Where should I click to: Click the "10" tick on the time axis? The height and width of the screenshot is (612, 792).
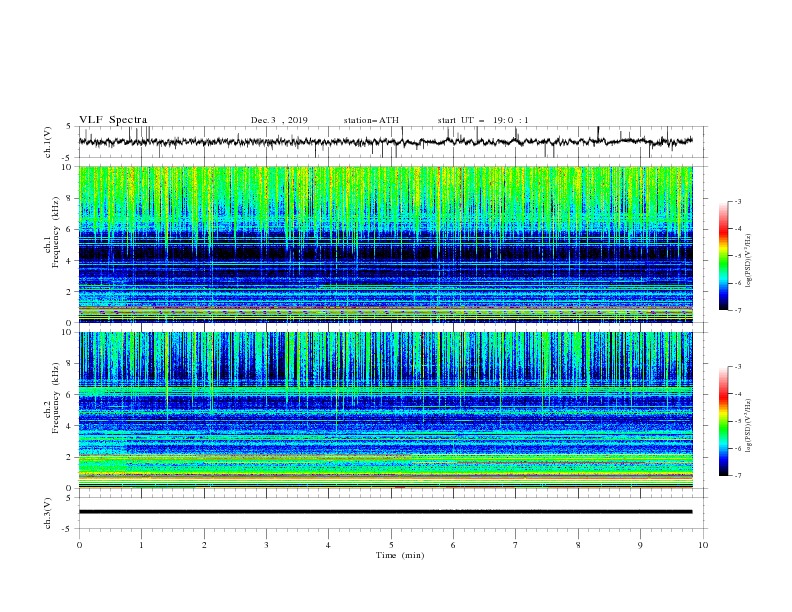(x=703, y=545)
